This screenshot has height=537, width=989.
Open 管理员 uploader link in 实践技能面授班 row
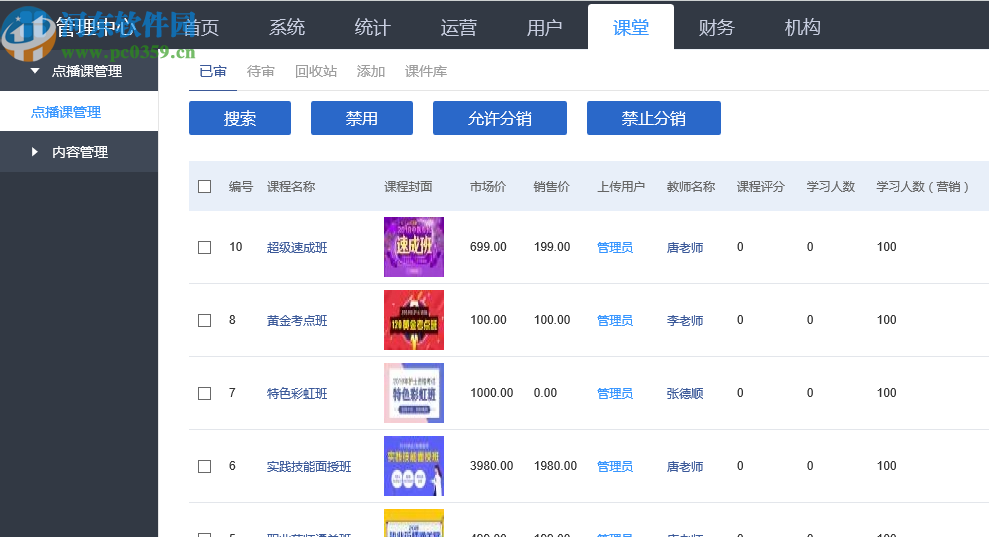615,466
